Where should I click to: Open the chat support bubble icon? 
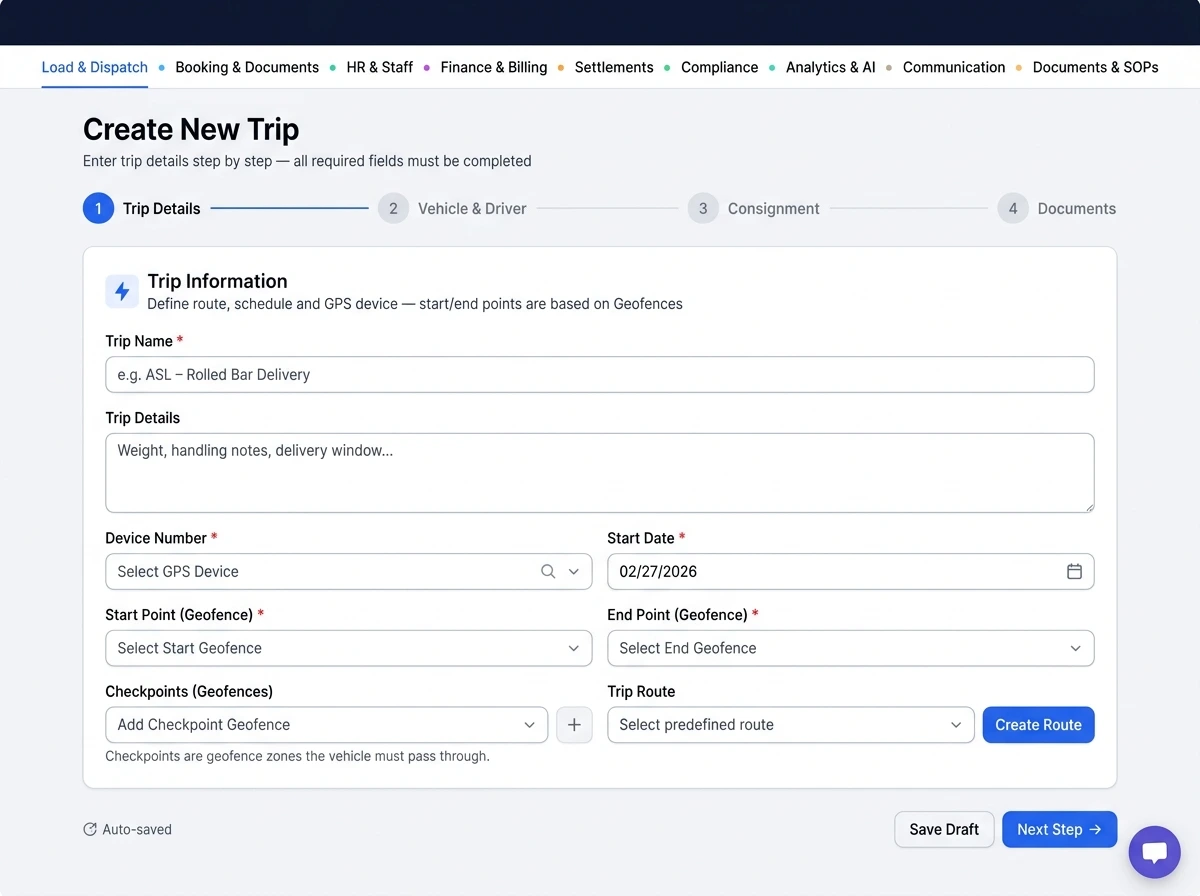tap(1155, 852)
